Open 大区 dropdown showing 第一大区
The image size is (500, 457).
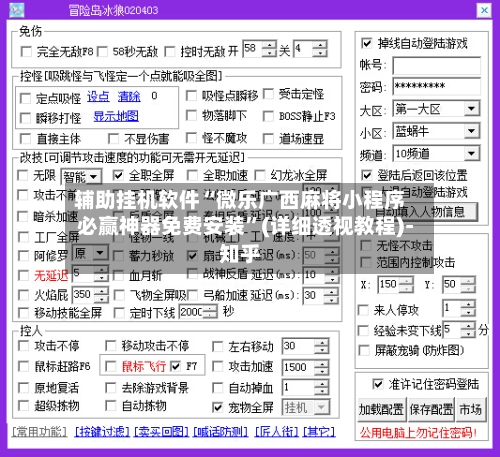tap(437, 109)
